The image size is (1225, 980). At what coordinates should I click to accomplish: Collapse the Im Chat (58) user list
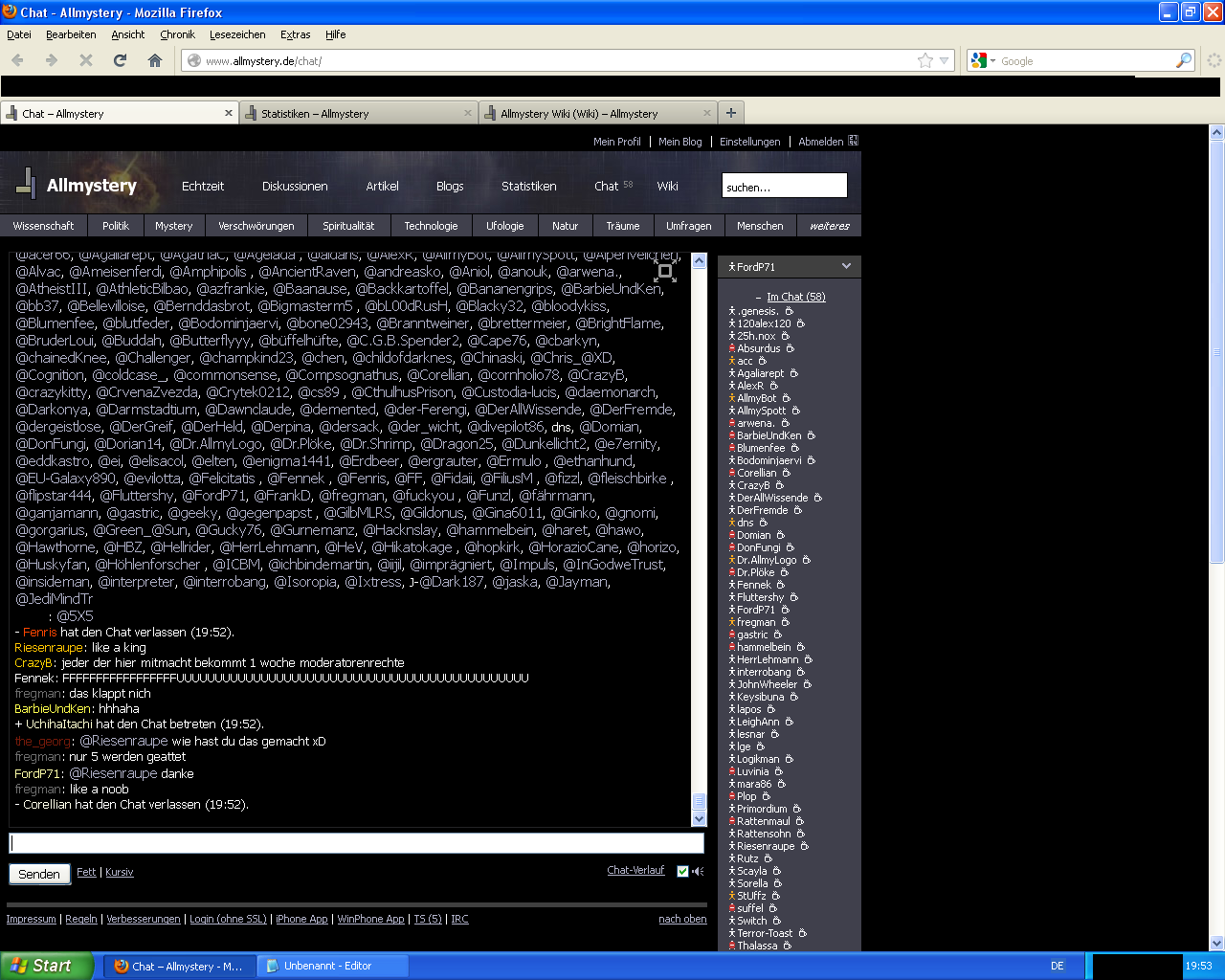tap(758, 298)
